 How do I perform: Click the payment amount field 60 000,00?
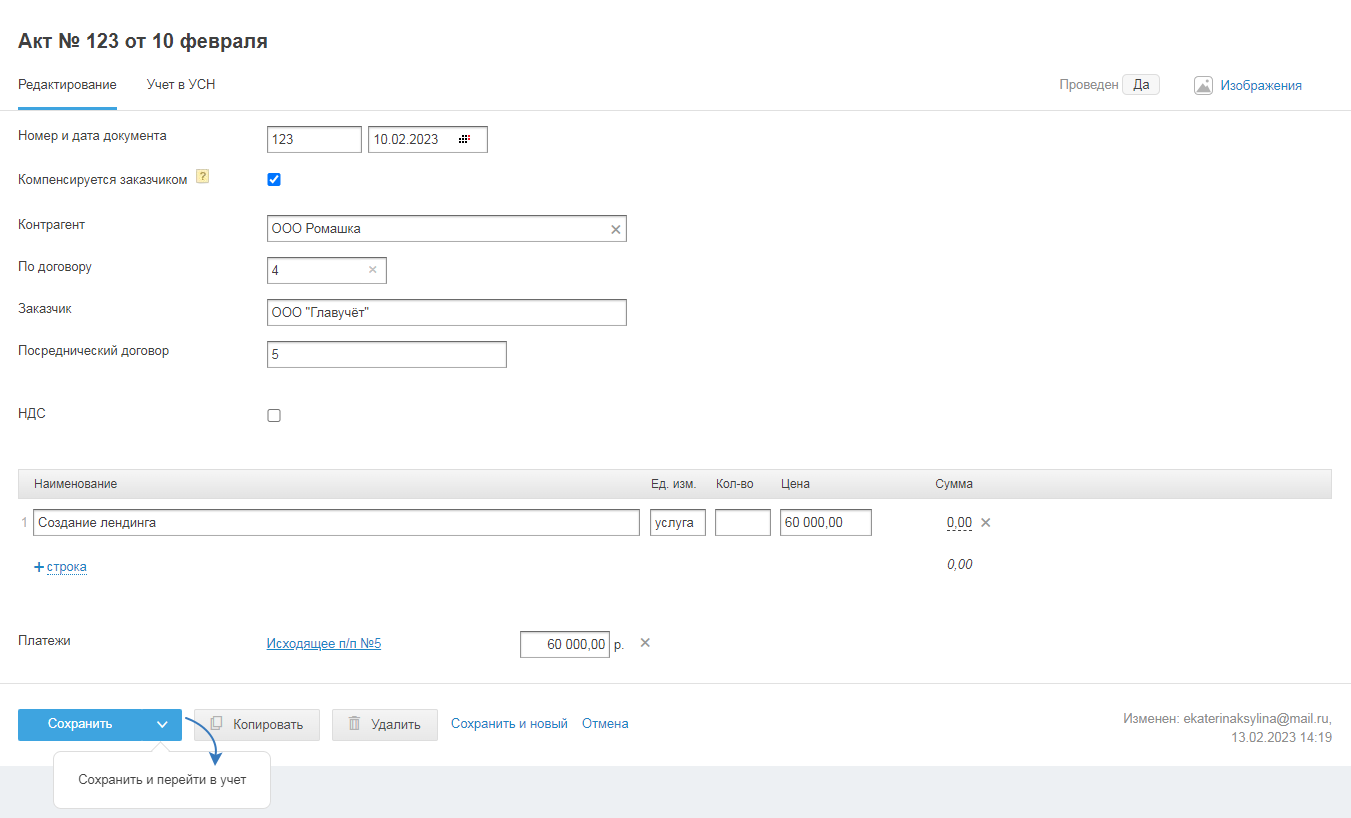(x=565, y=645)
